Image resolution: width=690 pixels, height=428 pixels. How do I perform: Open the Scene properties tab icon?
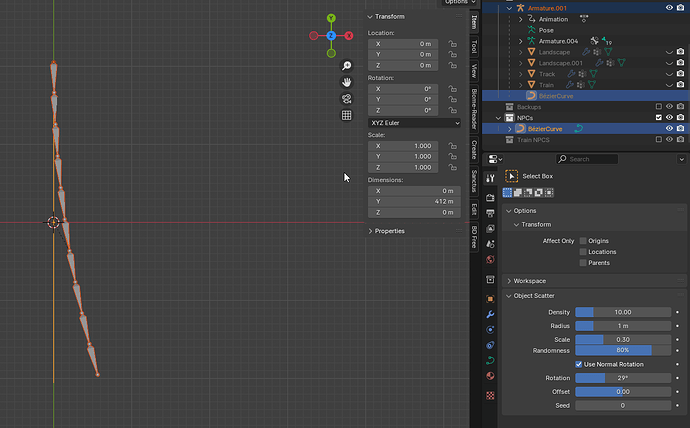[490, 244]
